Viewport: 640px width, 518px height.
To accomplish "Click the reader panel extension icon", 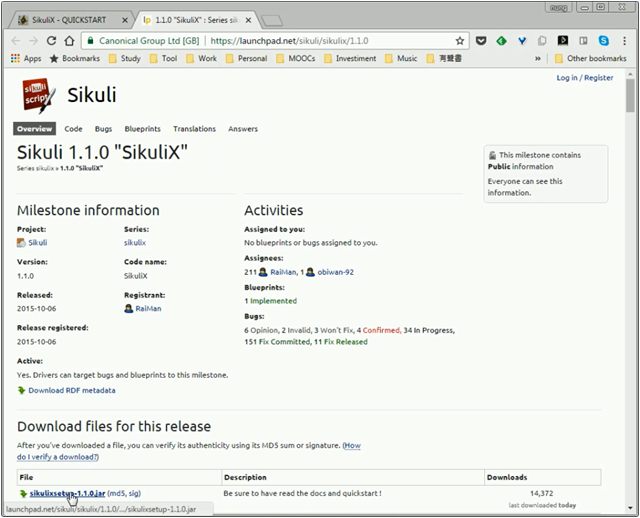I will pyautogui.click(x=583, y=41).
